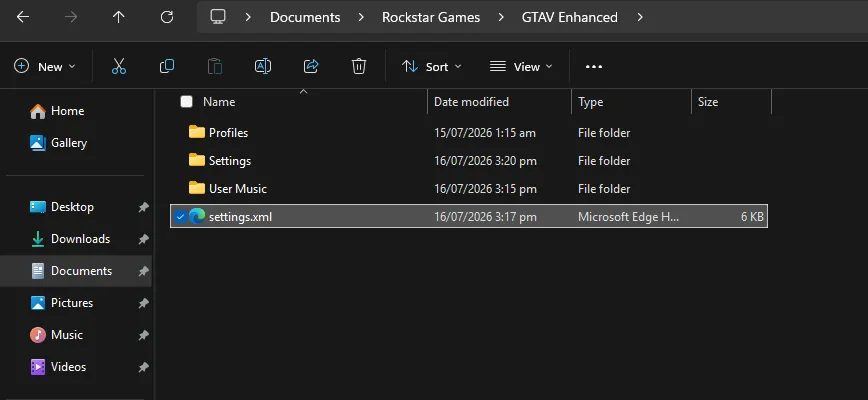The image size is (868, 400).
Task: Expand chevron after Rockstar Games breadcrumb
Action: [x=501, y=17]
